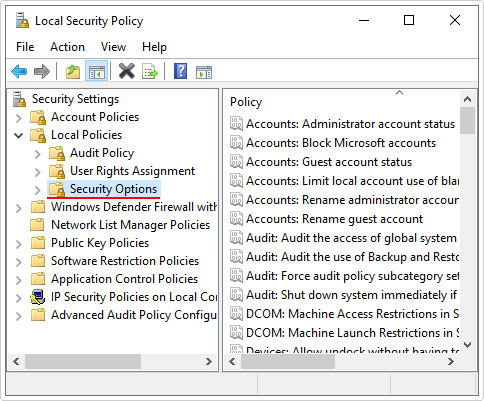Open the File menu
The image size is (484, 401).
pyautogui.click(x=25, y=47)
